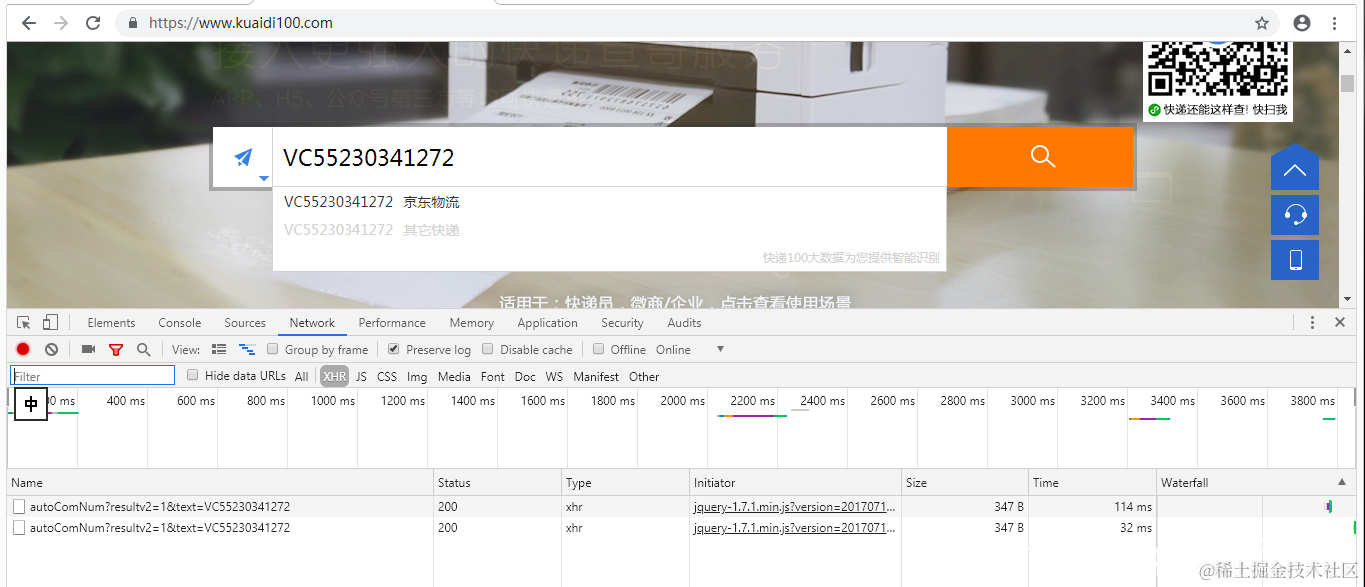
Task: Open network search magnifier icon
Action: [143, 349]
